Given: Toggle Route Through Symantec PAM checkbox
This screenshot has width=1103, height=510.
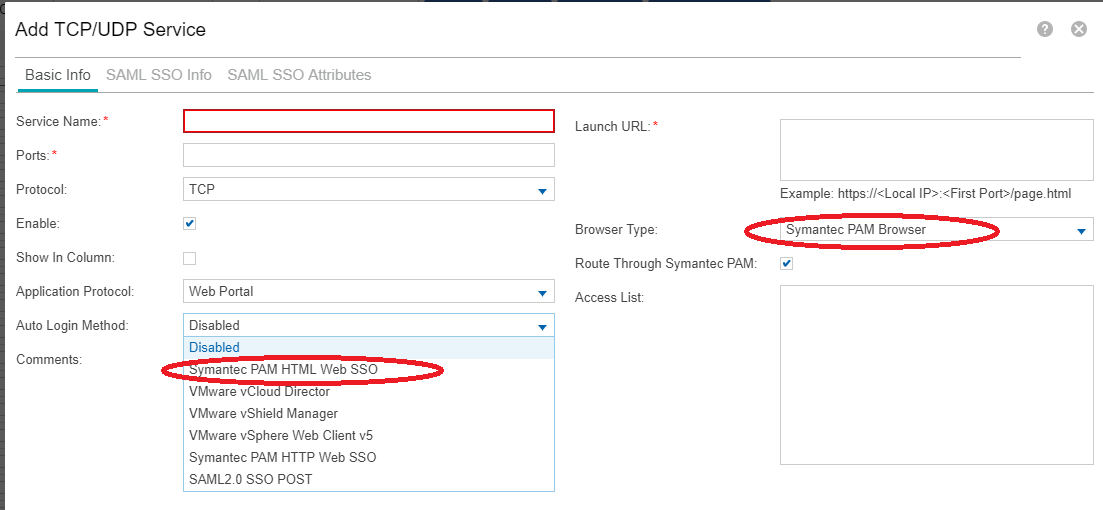Looking at the screenshot, I should (786, 264).
